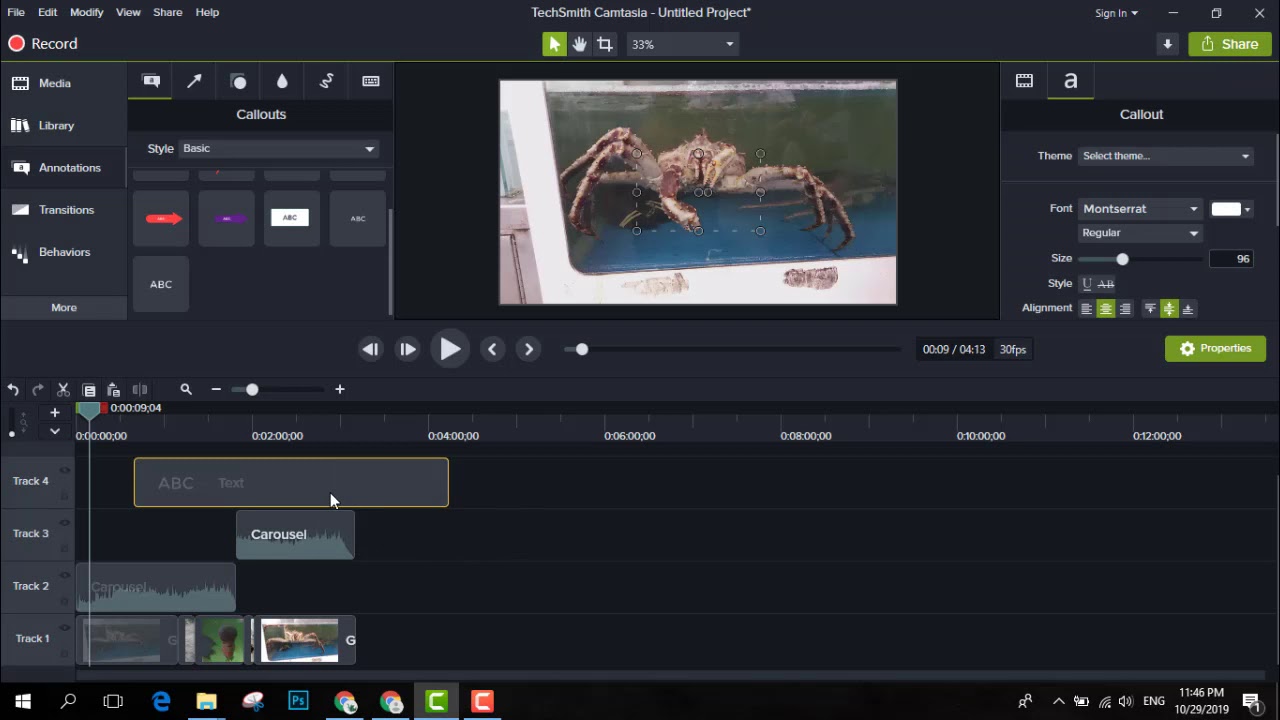Choose the purple arrow callout style

227,218
